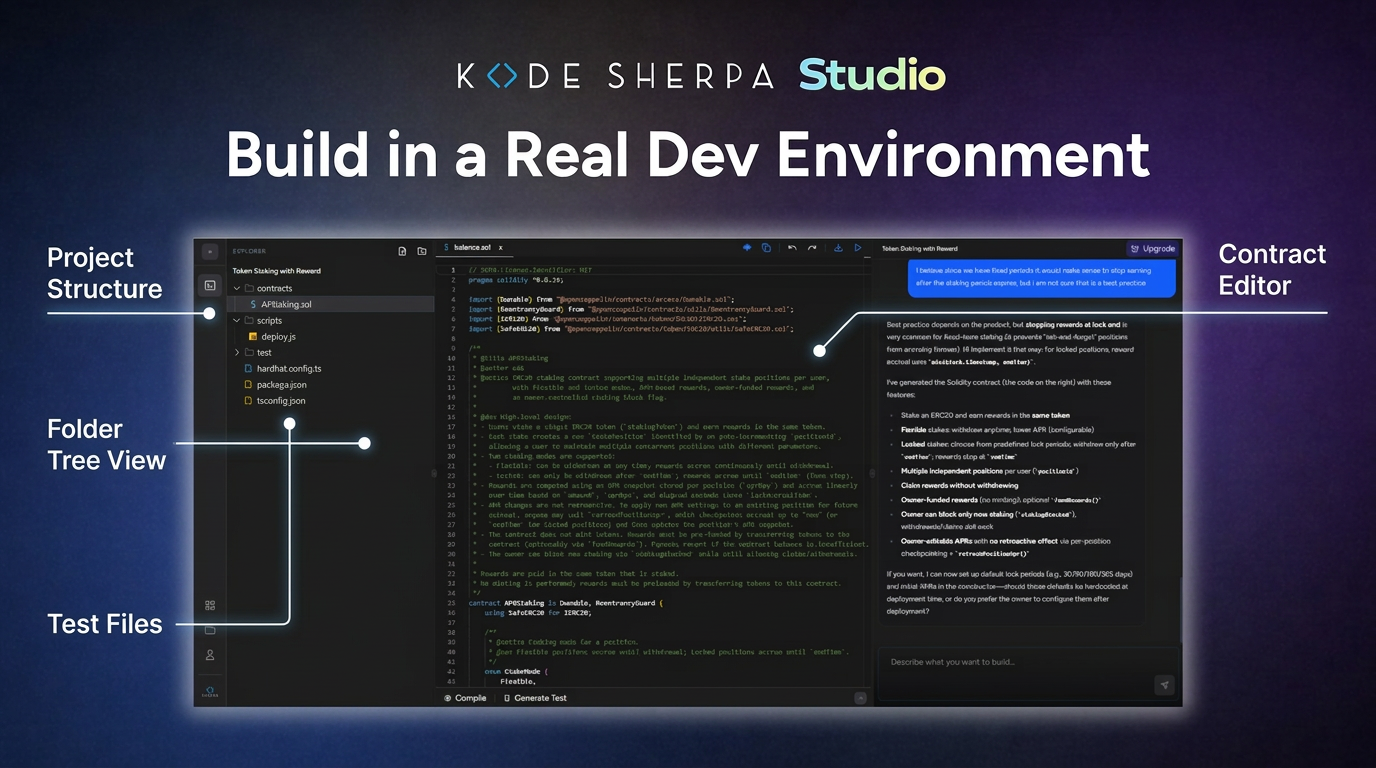Click the Upgrade button
The width and height of the screenshot is (1376, 768).
click(x=1152, y=248)
